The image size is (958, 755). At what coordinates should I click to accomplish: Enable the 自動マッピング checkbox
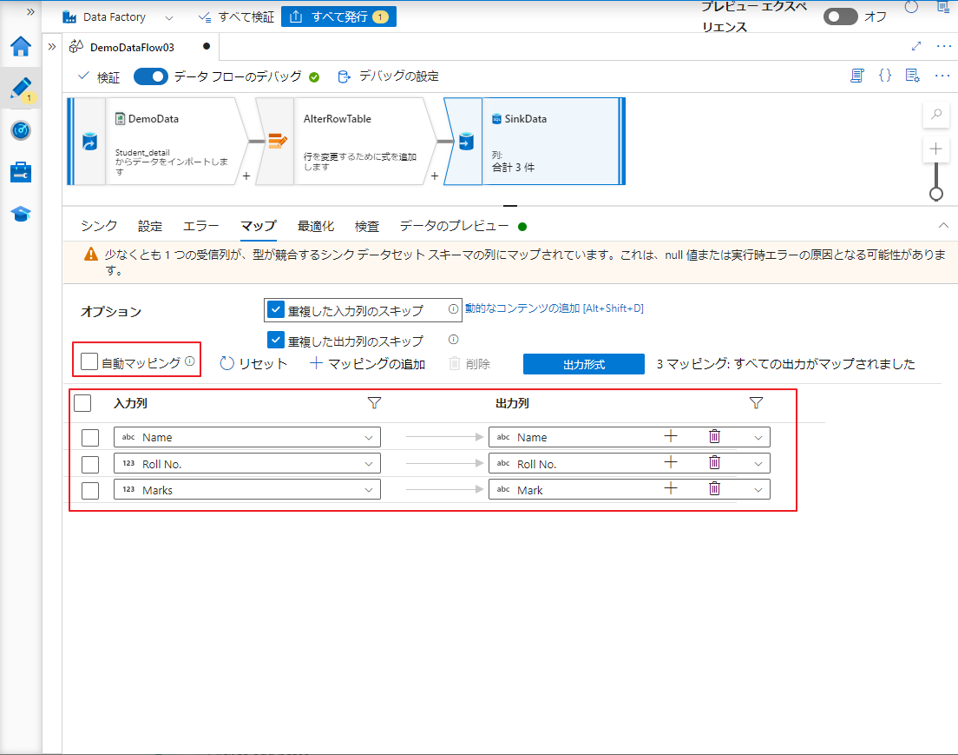(x=90, y=362)
